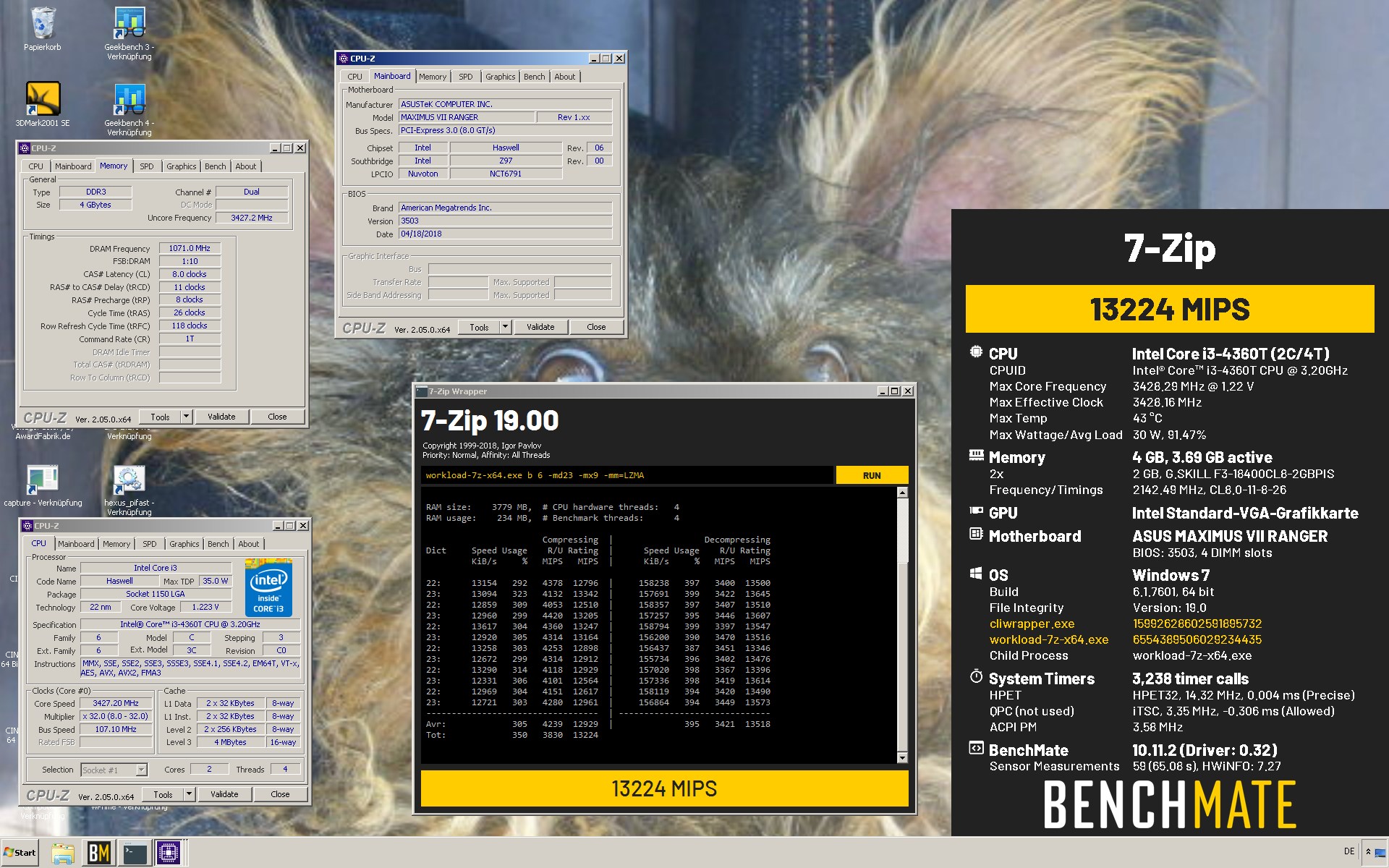Viewport: 1389px width, 868px height.
Task: Click the BenchMate version code icon
Action: 976,749
